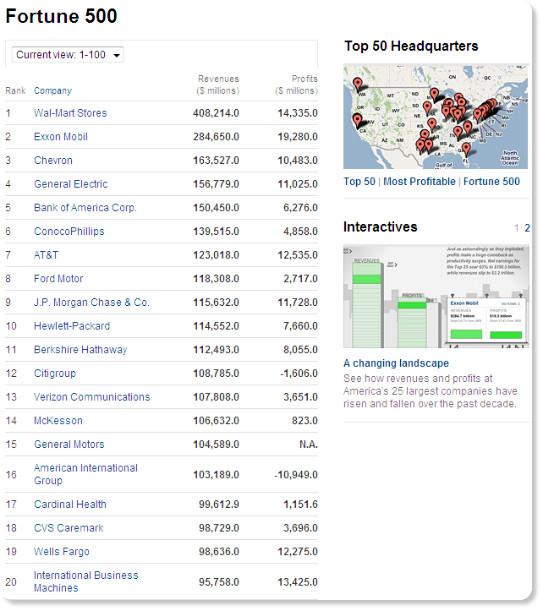Click the Fortune 500 page title
540x608 pixels.
pos(61,16)
